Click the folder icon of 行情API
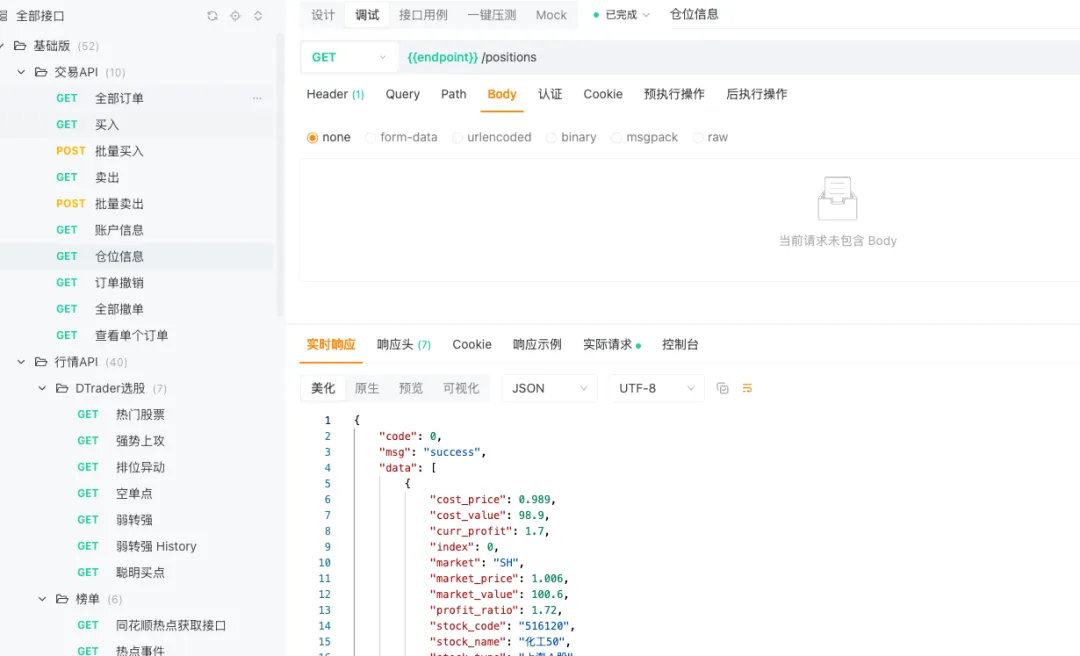1080x656 pixels. tap(41, 362)
